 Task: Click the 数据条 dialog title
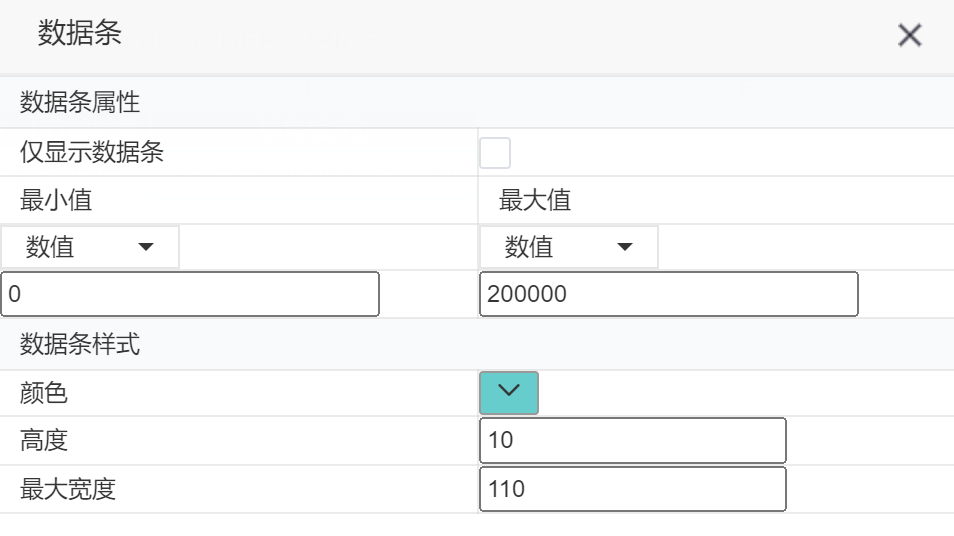[80, 33]
